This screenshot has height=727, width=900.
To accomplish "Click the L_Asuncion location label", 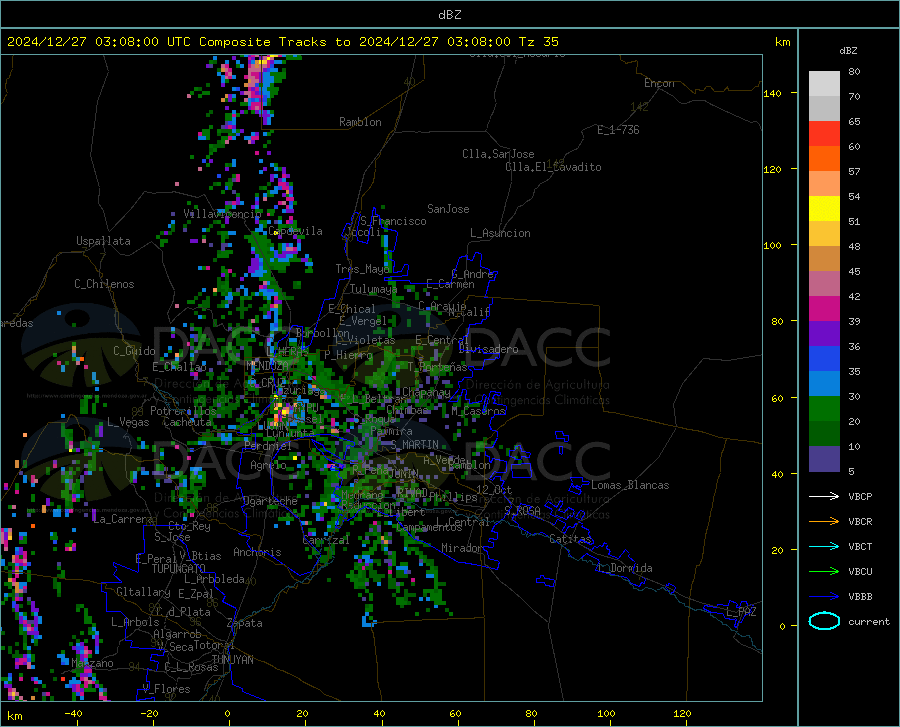I will tap(500, 233).
